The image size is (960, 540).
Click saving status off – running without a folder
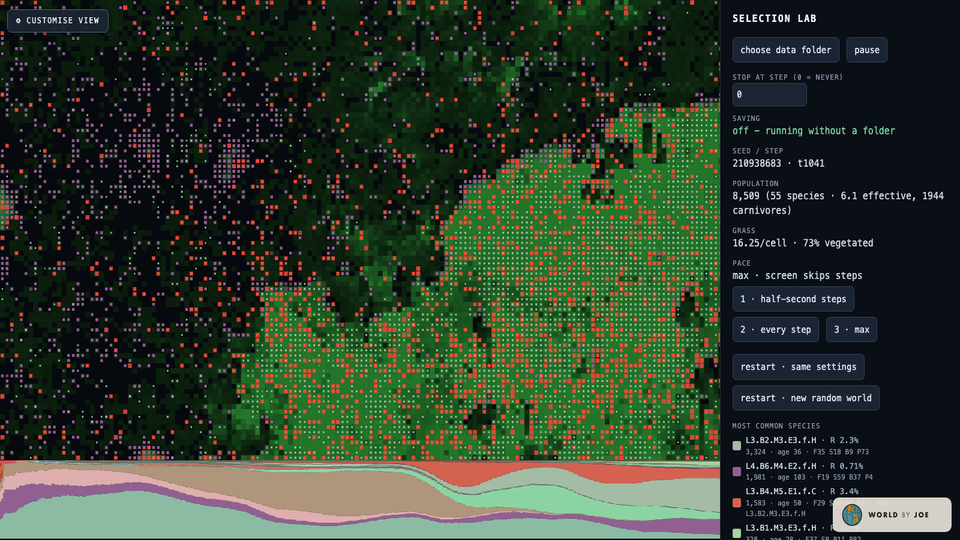click(x=814, y=131)
